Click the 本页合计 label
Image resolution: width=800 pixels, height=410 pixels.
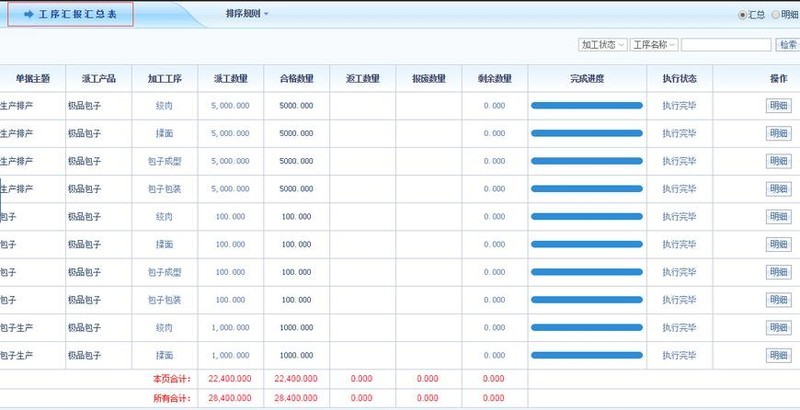click(172, 379)
